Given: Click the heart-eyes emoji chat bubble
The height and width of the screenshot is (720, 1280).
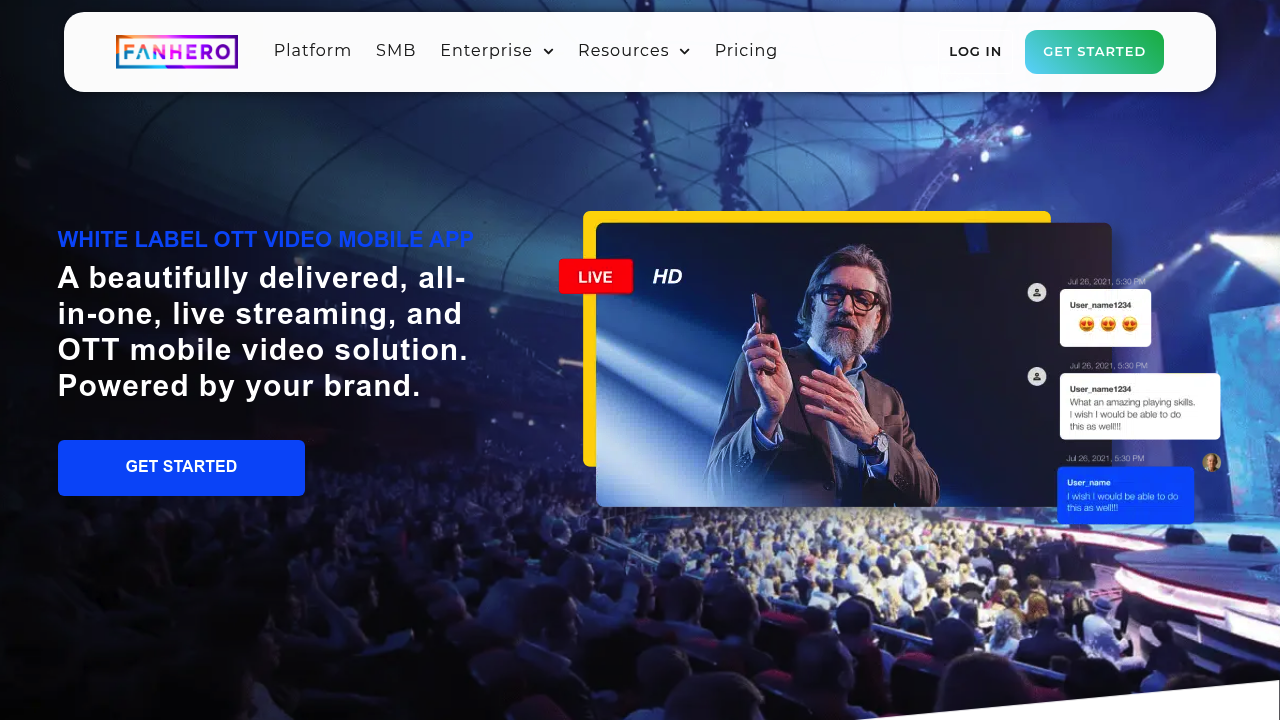Looking at the screenshot, I should tap(1105, 318).
